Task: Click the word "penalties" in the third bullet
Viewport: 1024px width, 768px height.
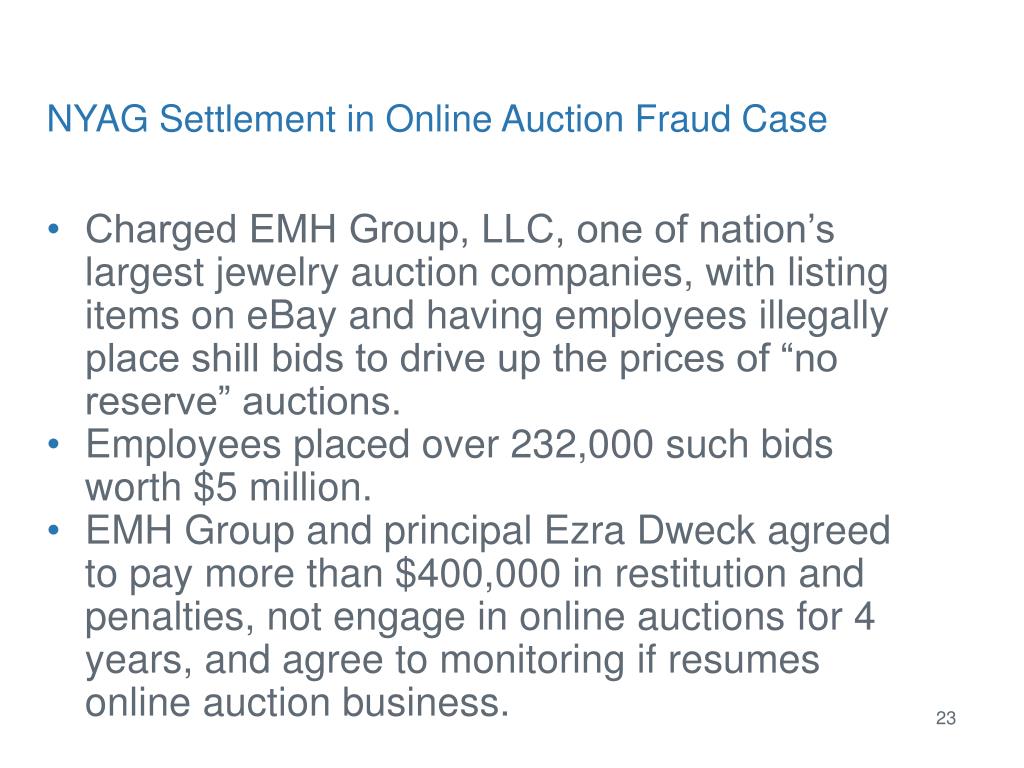Action: (165, 617)
